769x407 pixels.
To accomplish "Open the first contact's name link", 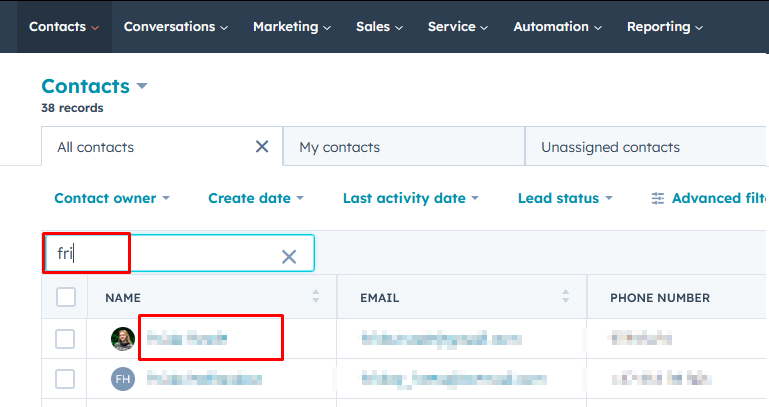I will tap(187, 339).
